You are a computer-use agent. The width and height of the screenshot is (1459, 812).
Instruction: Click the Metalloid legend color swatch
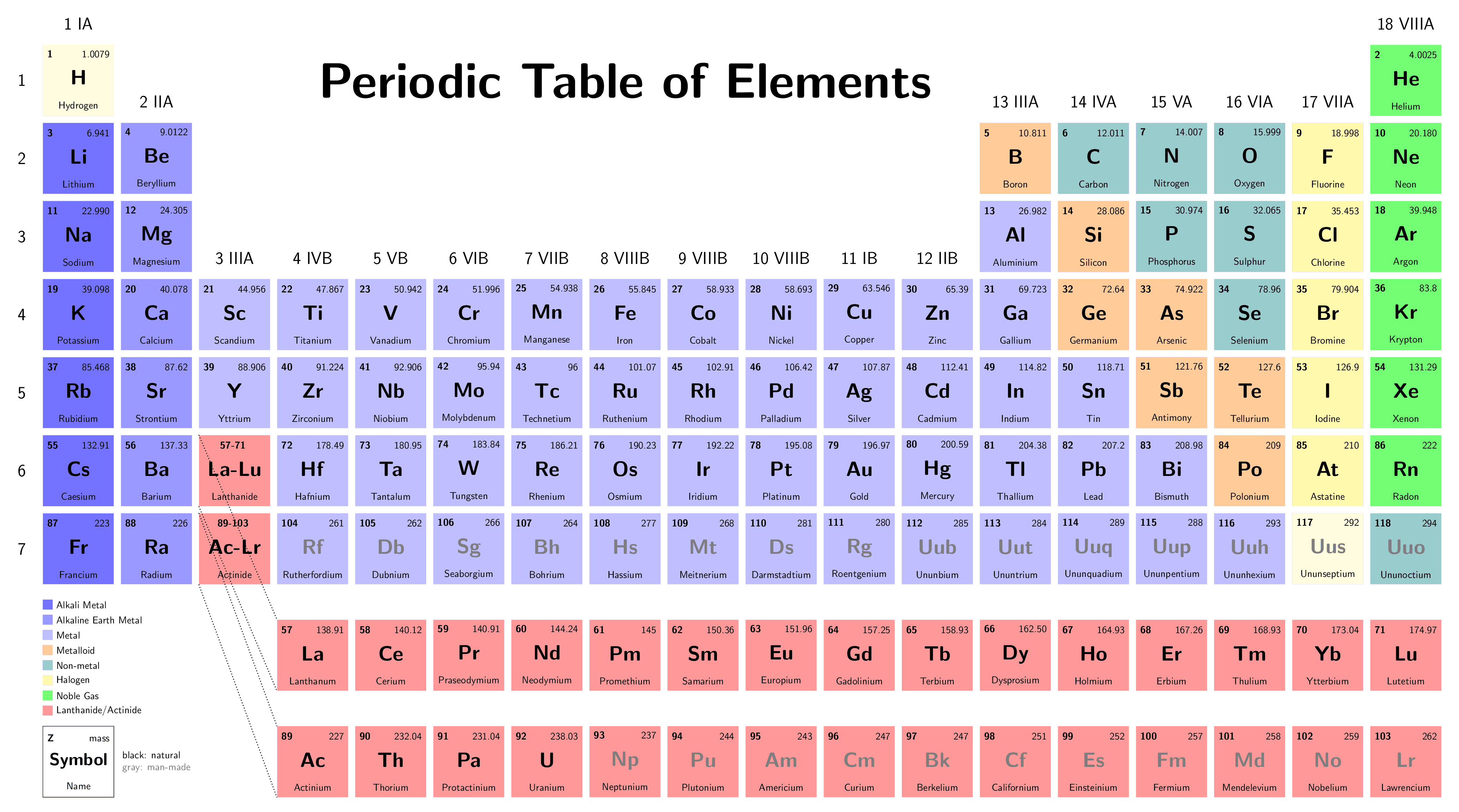[48, 650]
